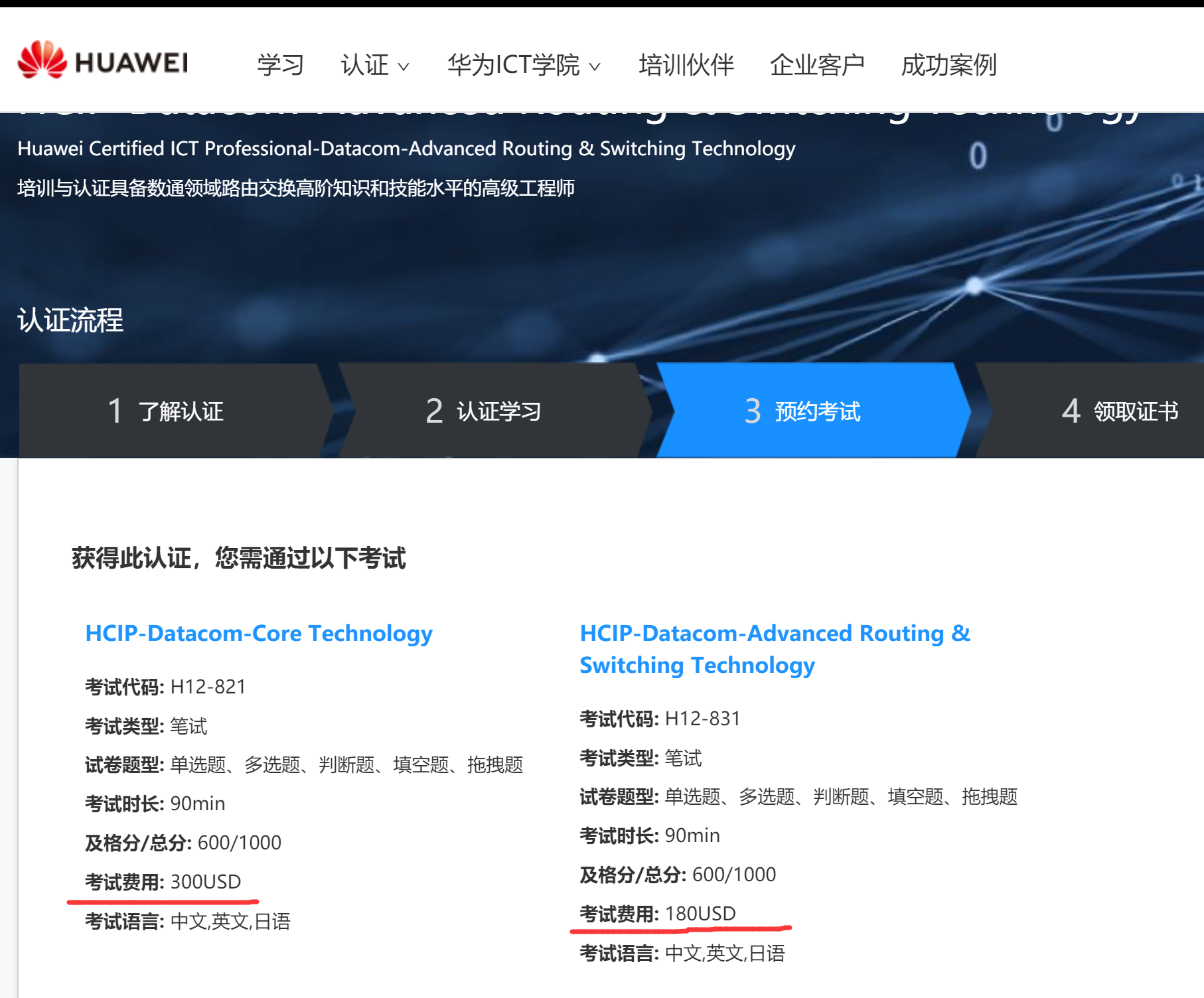This screenshot has height=998, width=1204.
Task: Expand the 华为ICT学院 dropdown chevron
Action: [595, 66]
